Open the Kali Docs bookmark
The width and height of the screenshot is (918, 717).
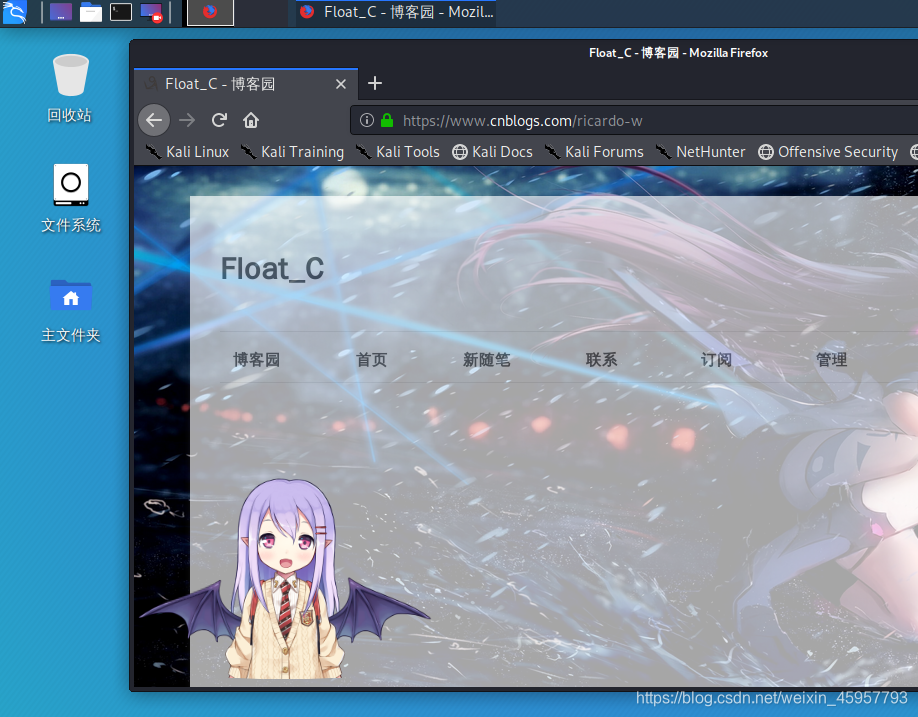492,151
